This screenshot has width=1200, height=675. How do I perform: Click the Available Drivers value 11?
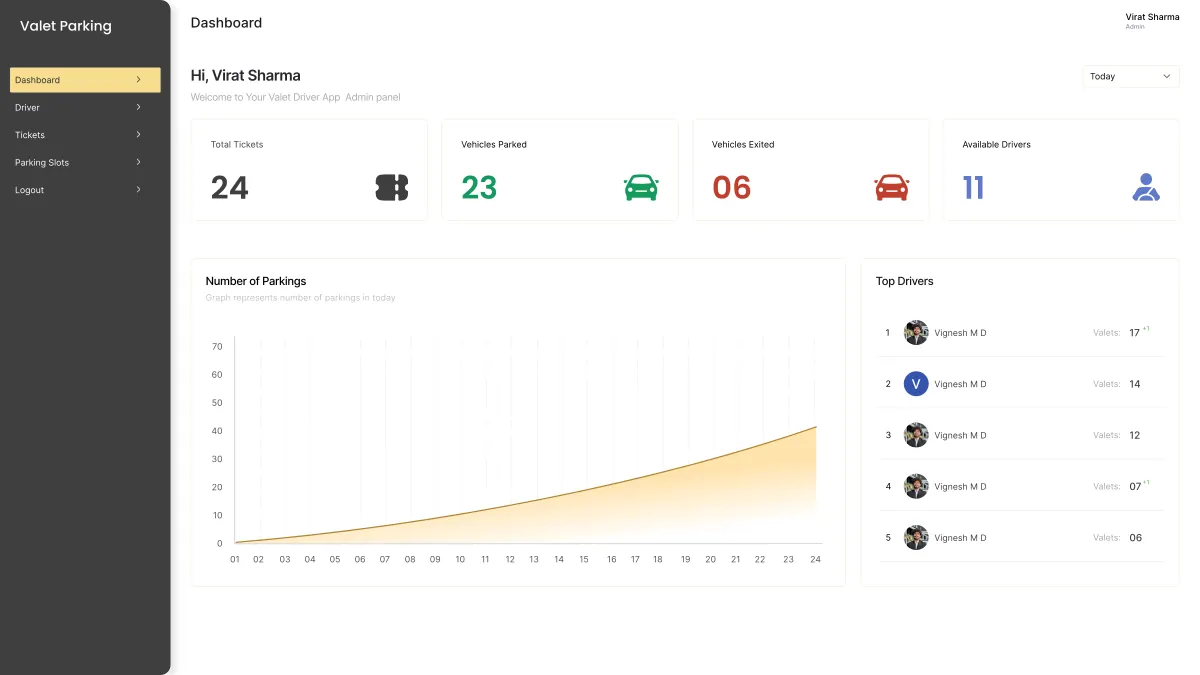click(x=973, y=187)
